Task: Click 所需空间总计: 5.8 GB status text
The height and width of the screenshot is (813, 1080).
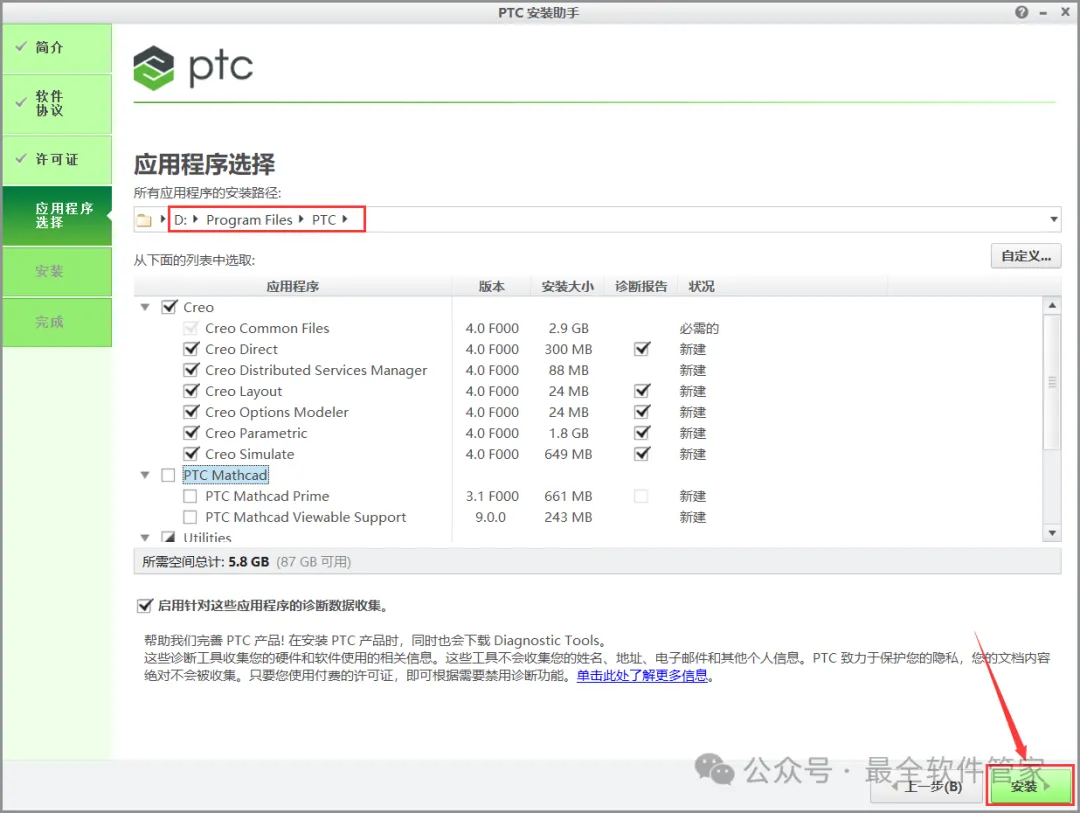Action: click(x=205, y=562)
